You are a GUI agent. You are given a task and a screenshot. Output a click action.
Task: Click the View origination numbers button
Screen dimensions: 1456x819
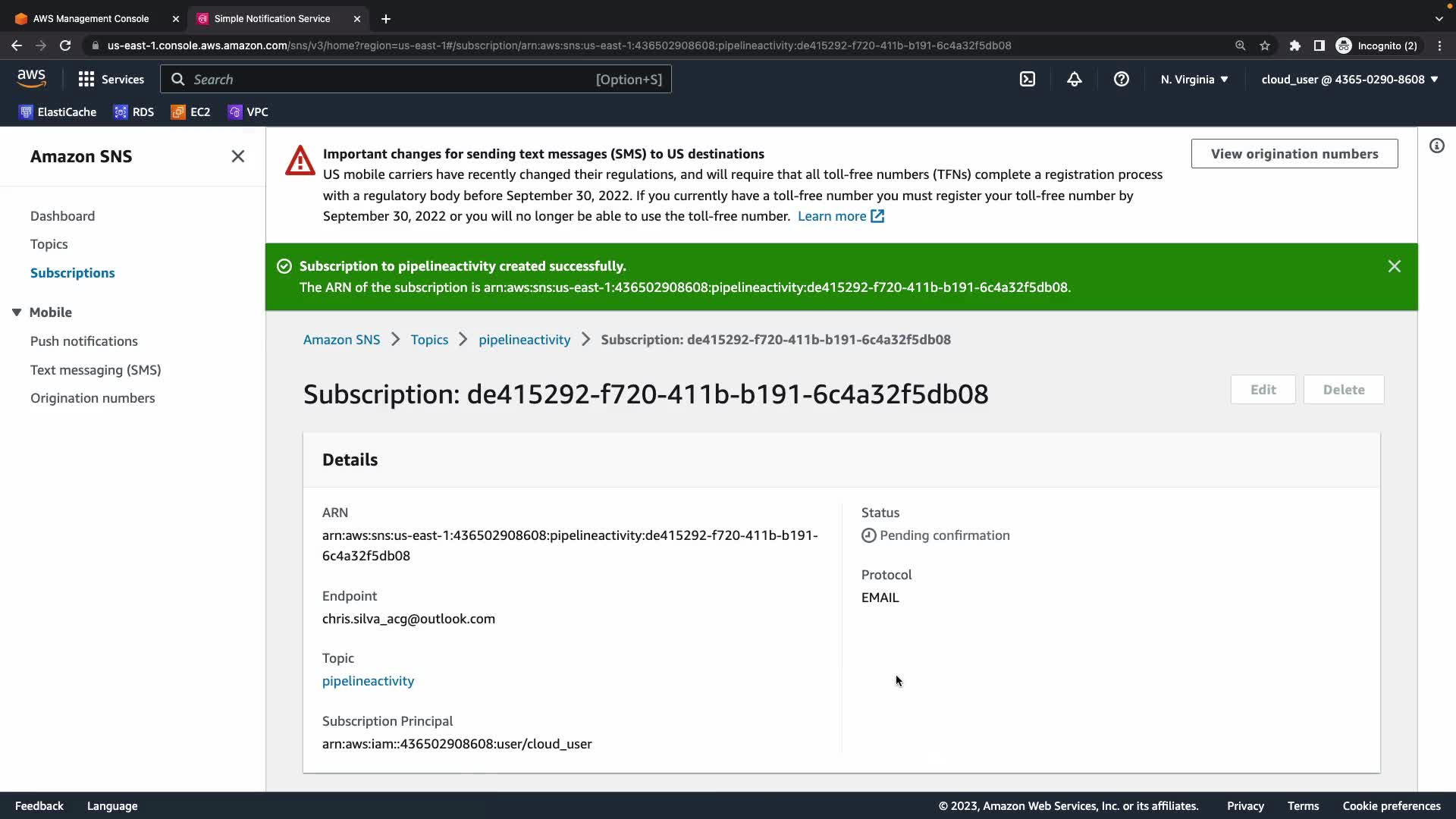point(1294,153)
